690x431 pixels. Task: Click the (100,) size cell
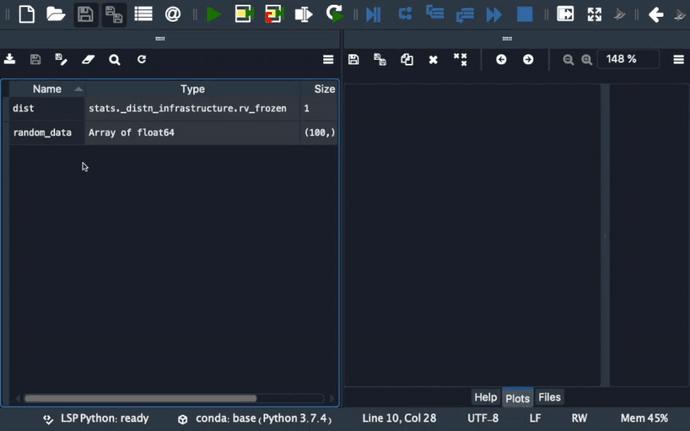(x=319, y=133)
